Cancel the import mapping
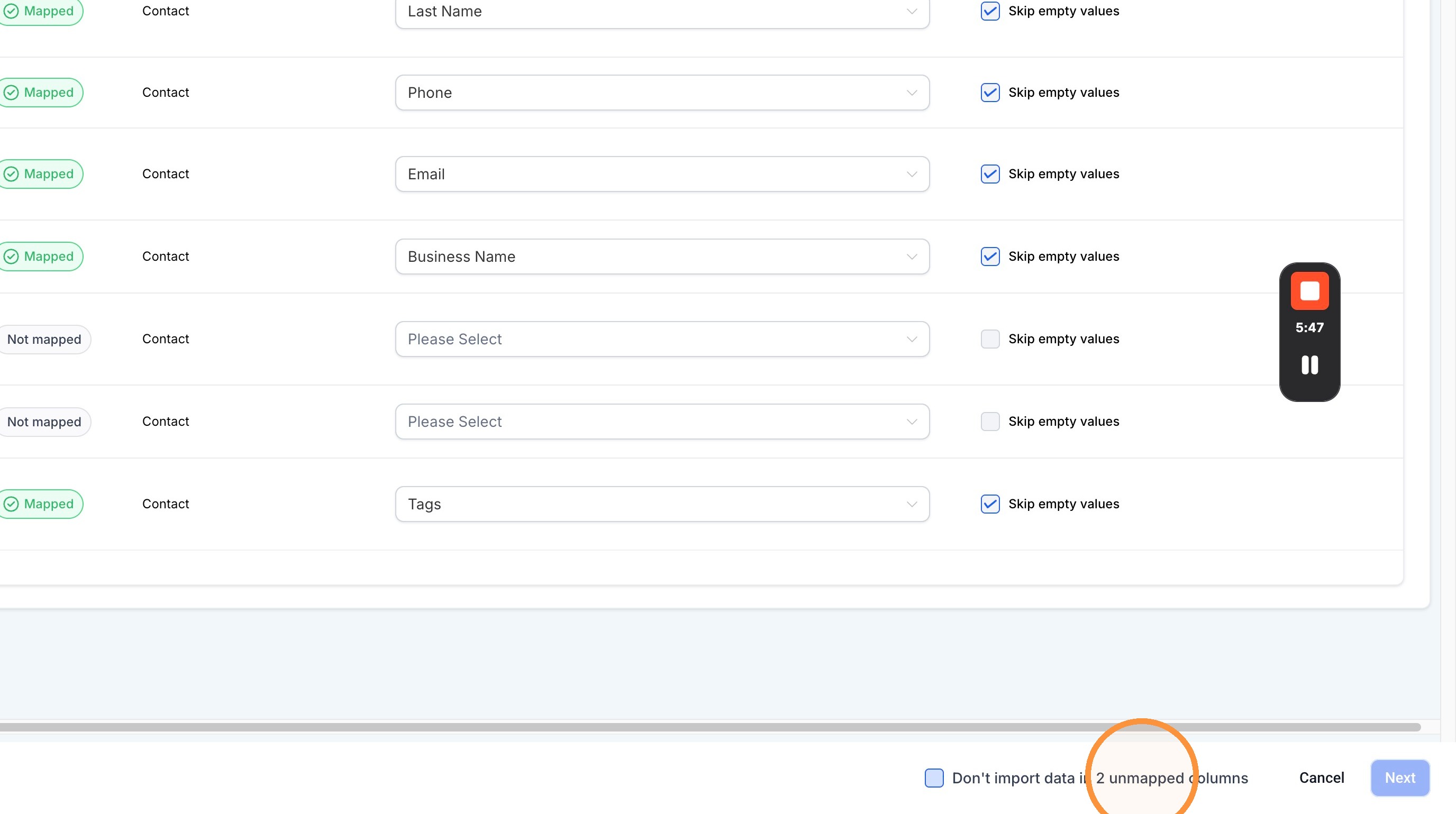1456x814 pixels. tap(1322, 778)
